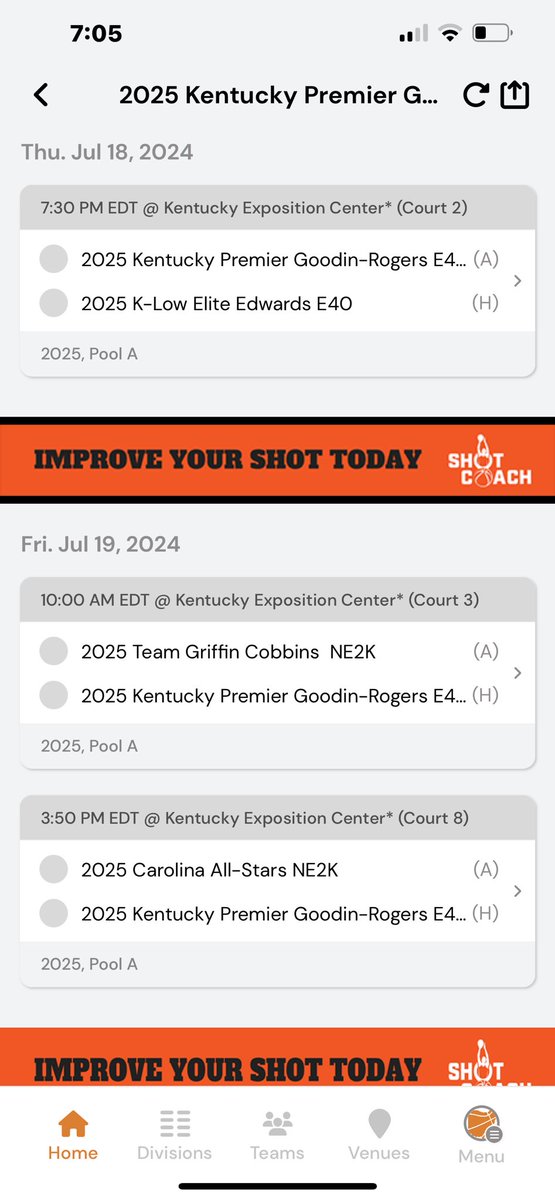Open the Teams tab icon
The image size is (555, 1200).
click(x=277, y=1124)
